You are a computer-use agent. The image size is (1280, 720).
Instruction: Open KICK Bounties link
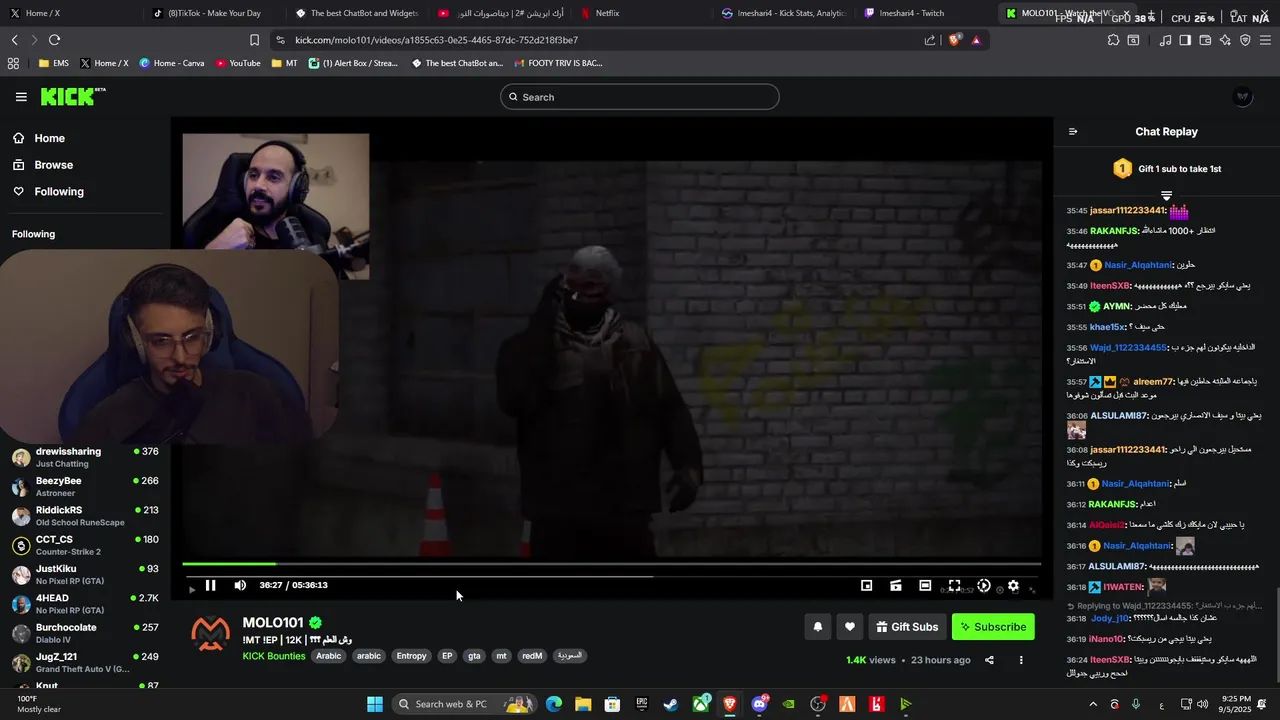274,657
